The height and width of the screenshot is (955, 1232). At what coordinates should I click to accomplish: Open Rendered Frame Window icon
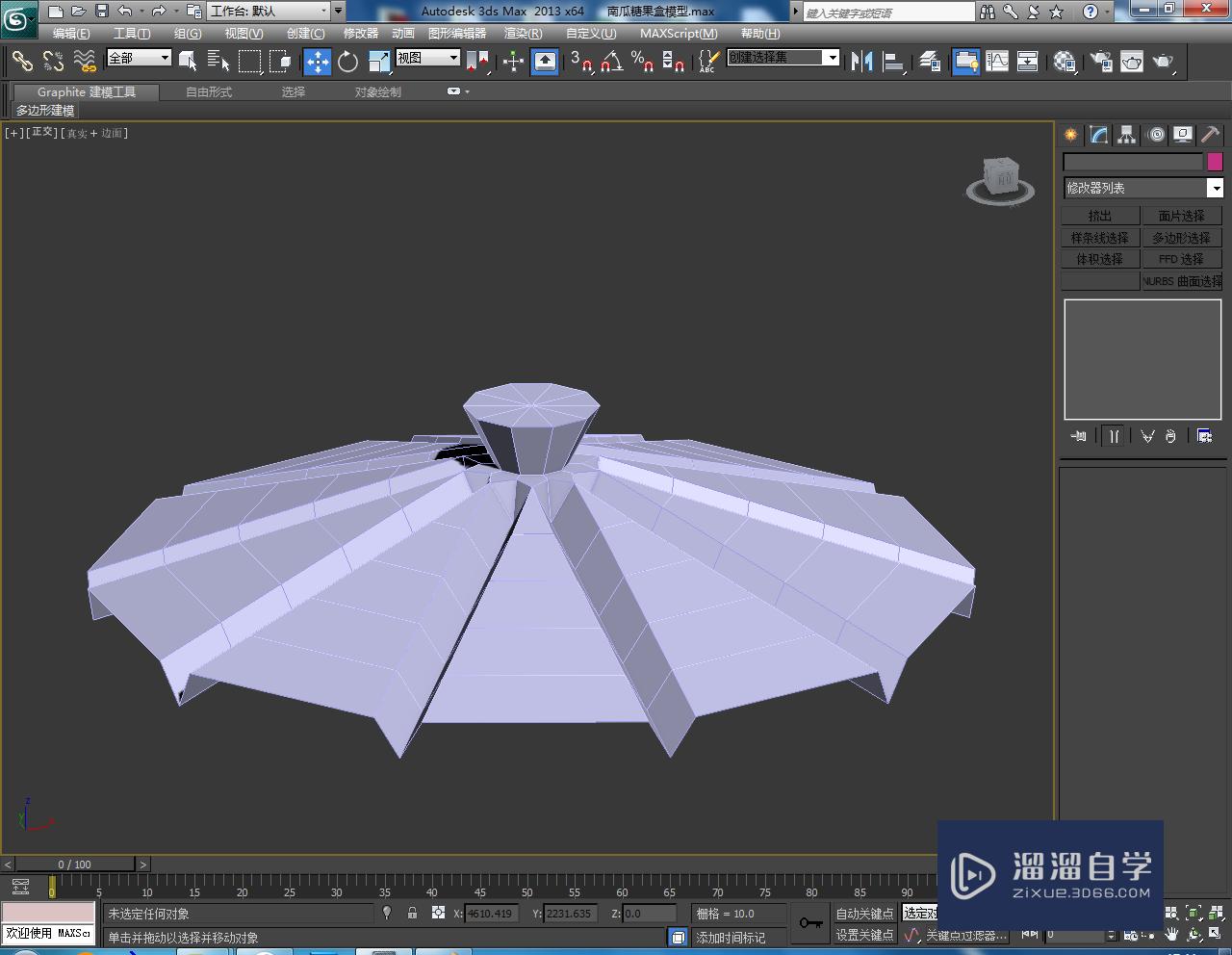[x=1132, y=62]
